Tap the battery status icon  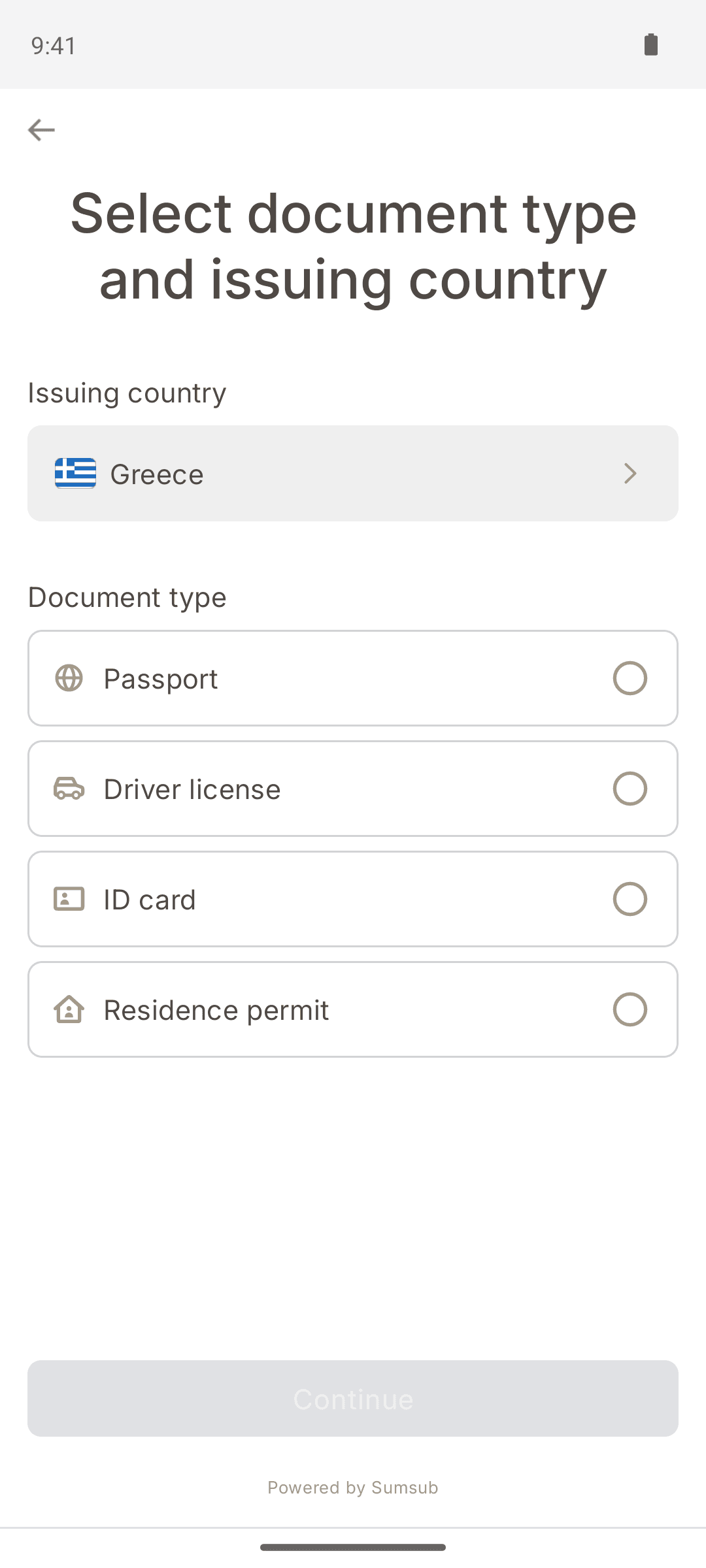(651, 44)
